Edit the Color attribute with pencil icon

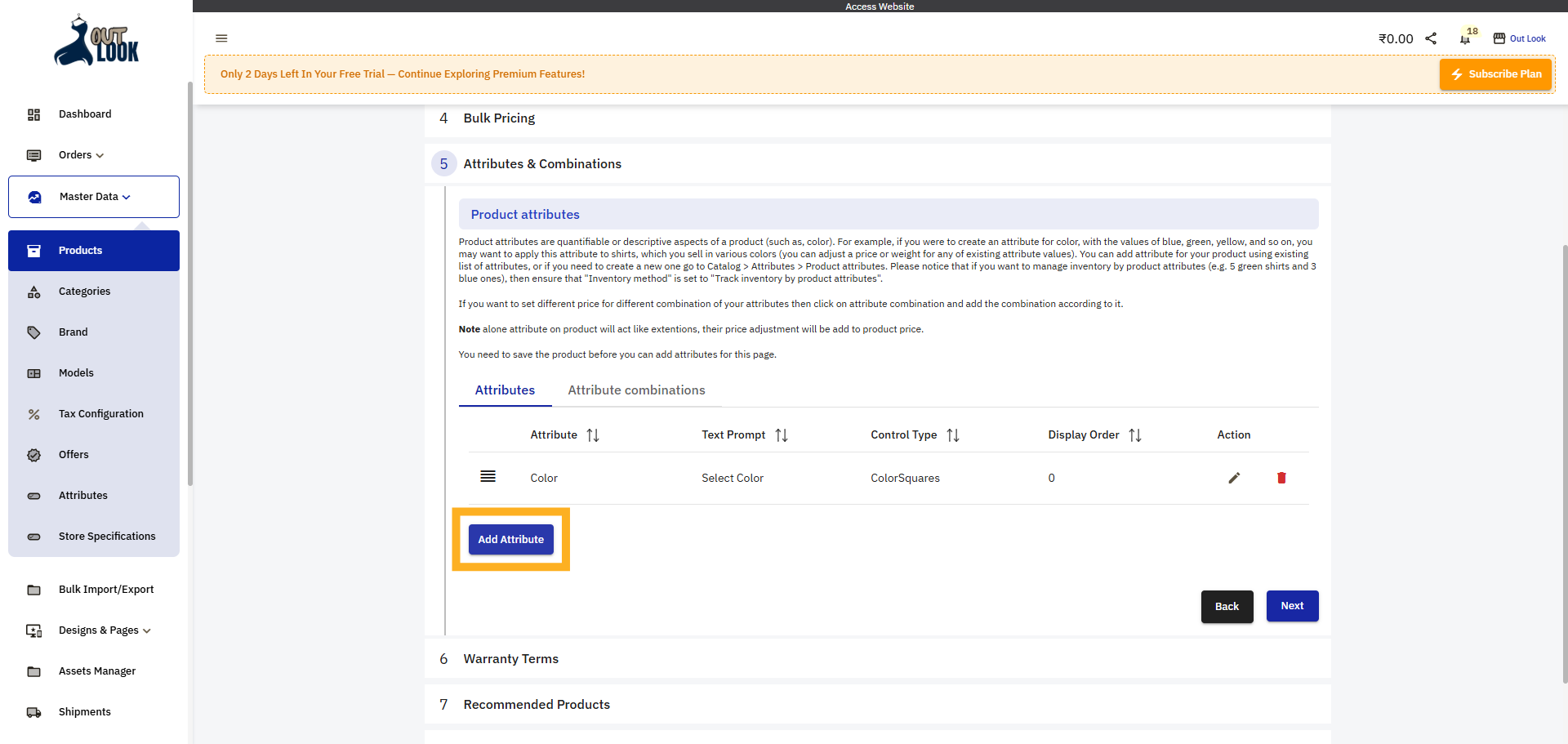point(1234,478)
